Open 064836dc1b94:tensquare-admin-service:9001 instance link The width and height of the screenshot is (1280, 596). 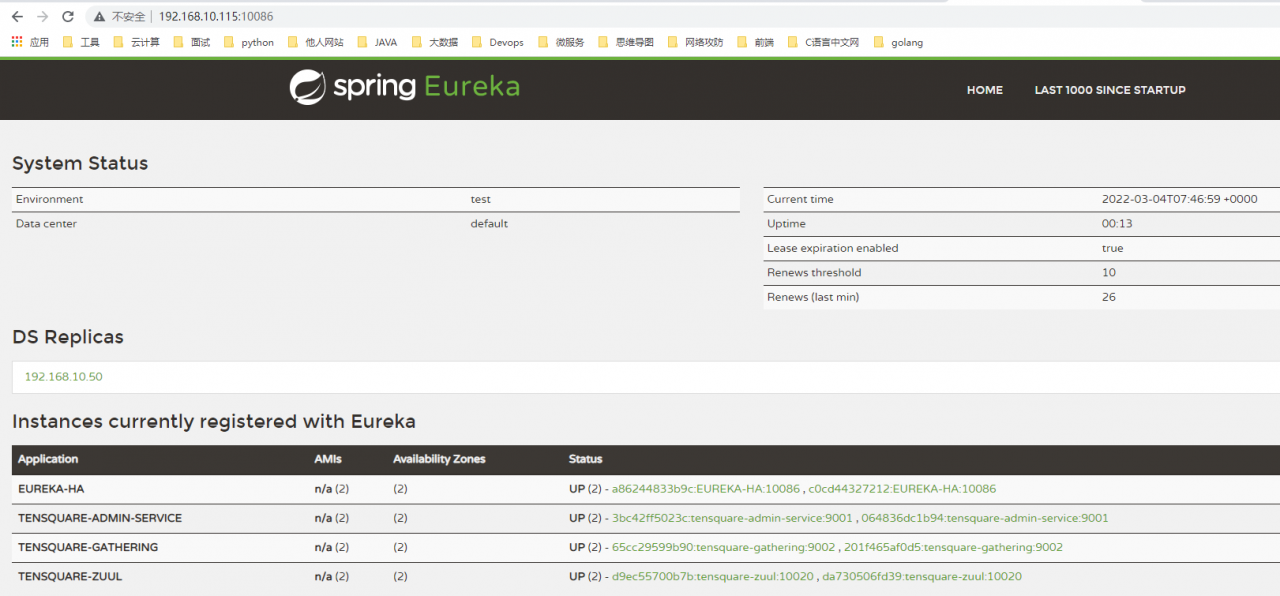(x=985, y=518)
